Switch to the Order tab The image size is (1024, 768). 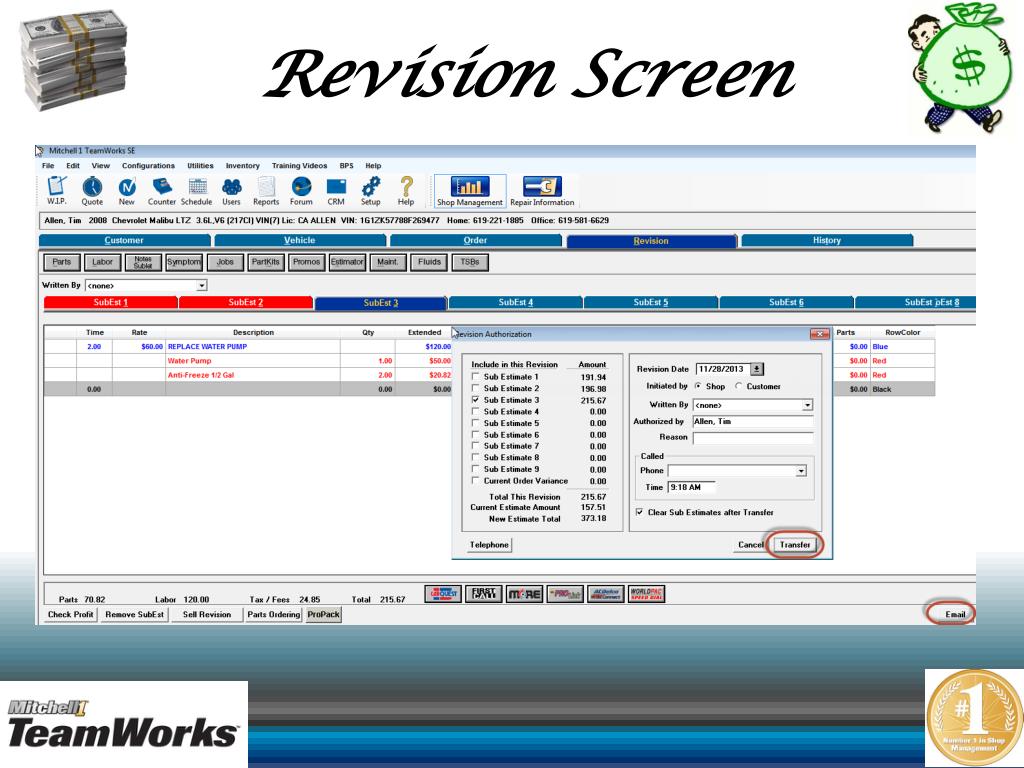(475, 240)
